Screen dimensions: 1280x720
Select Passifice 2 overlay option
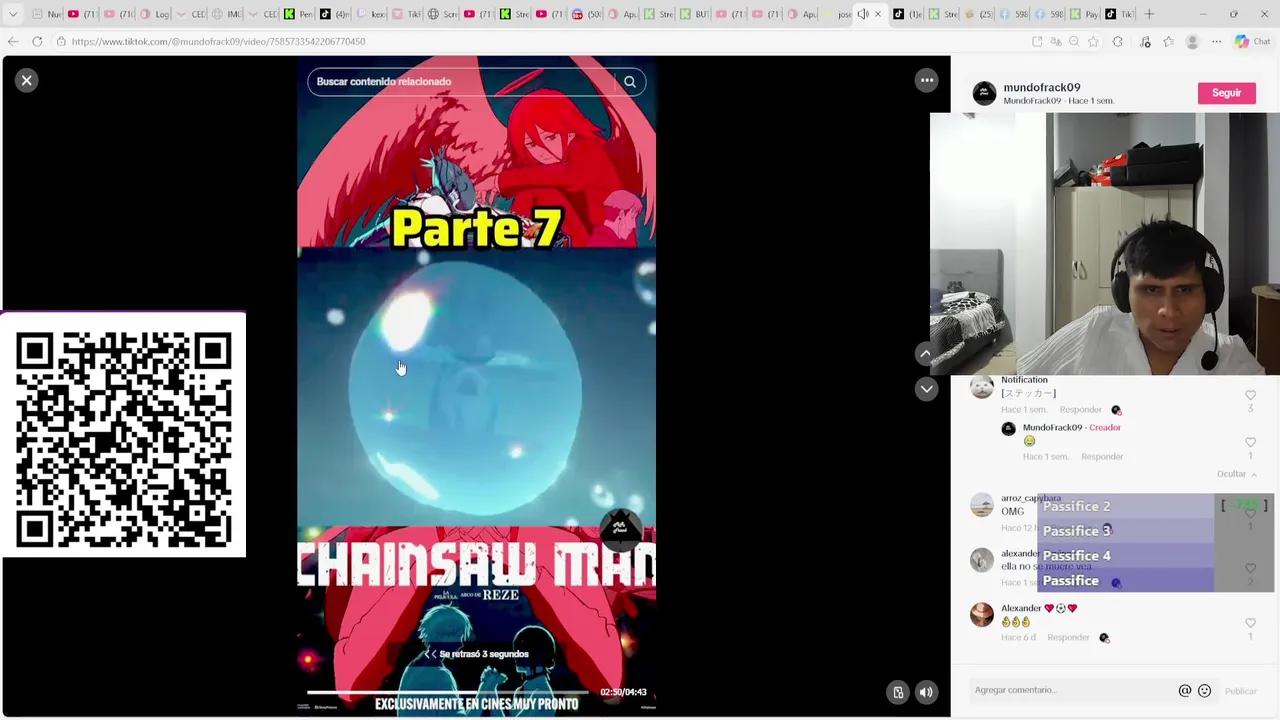[1125, 506]
